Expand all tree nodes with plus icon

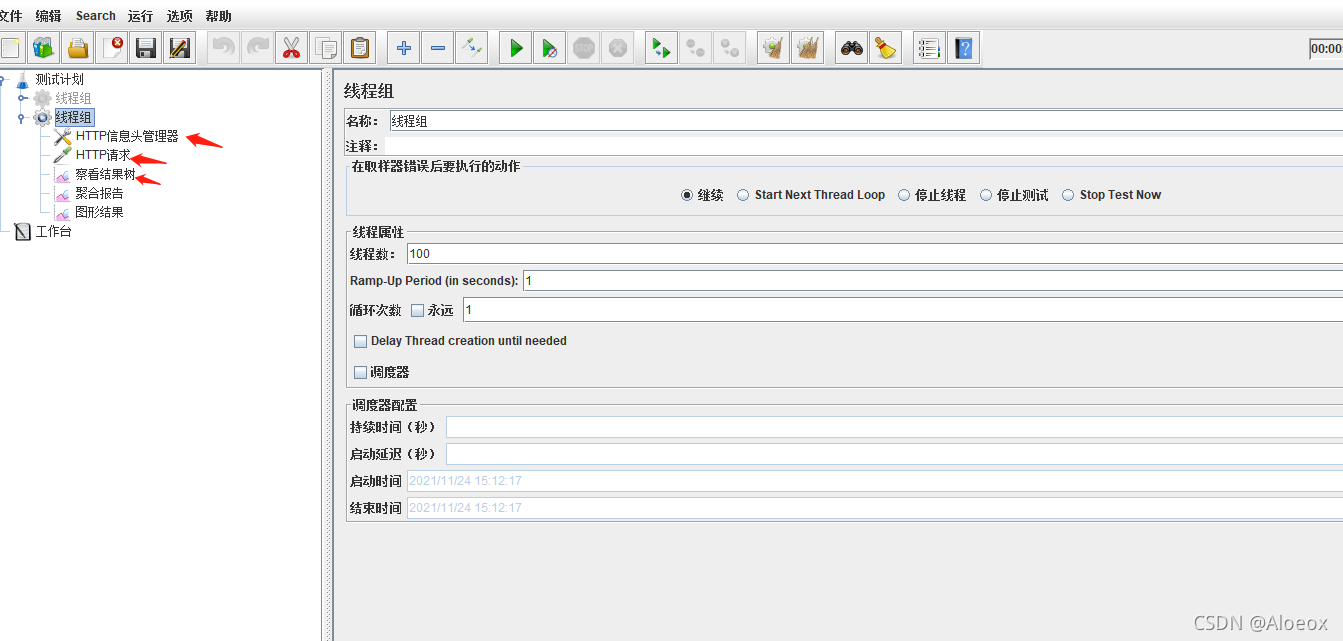404,47
